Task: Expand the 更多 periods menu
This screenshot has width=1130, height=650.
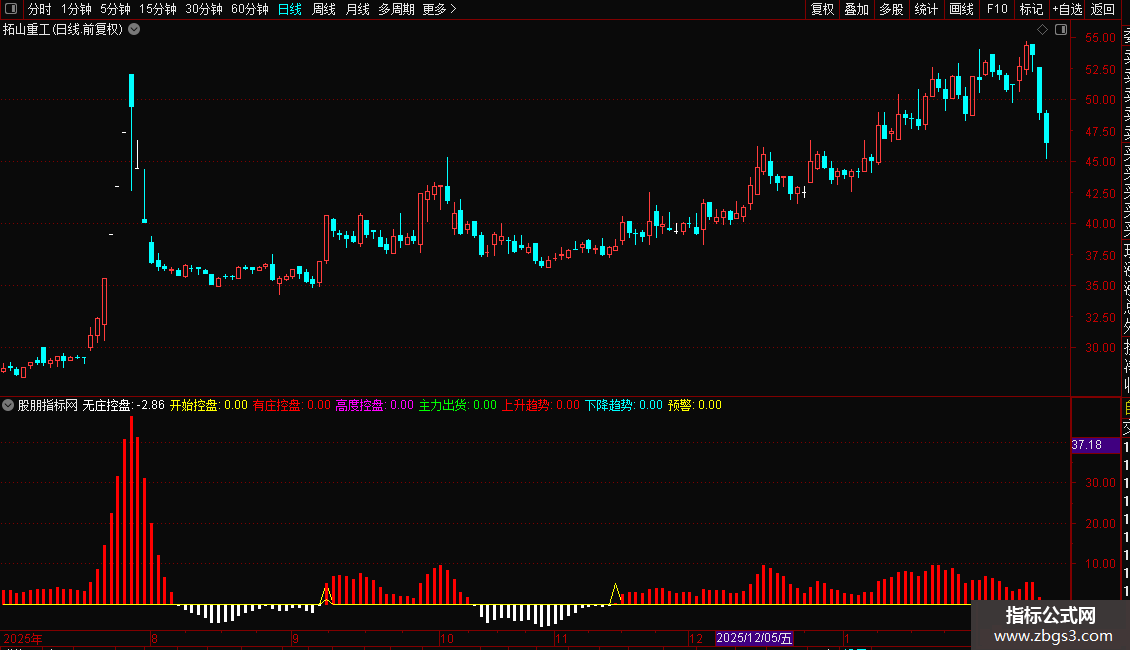Action: pyautogui.click(x=439, y=9)
